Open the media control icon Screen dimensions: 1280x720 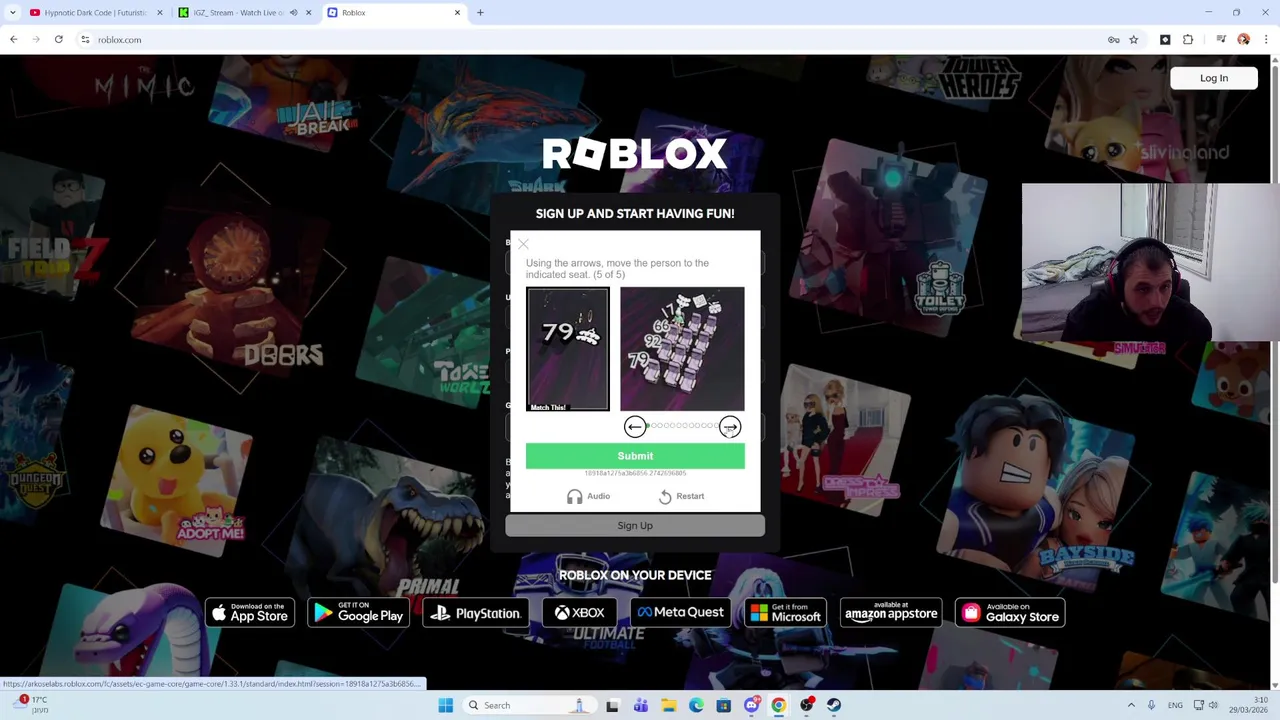(x=1221, y=40)
